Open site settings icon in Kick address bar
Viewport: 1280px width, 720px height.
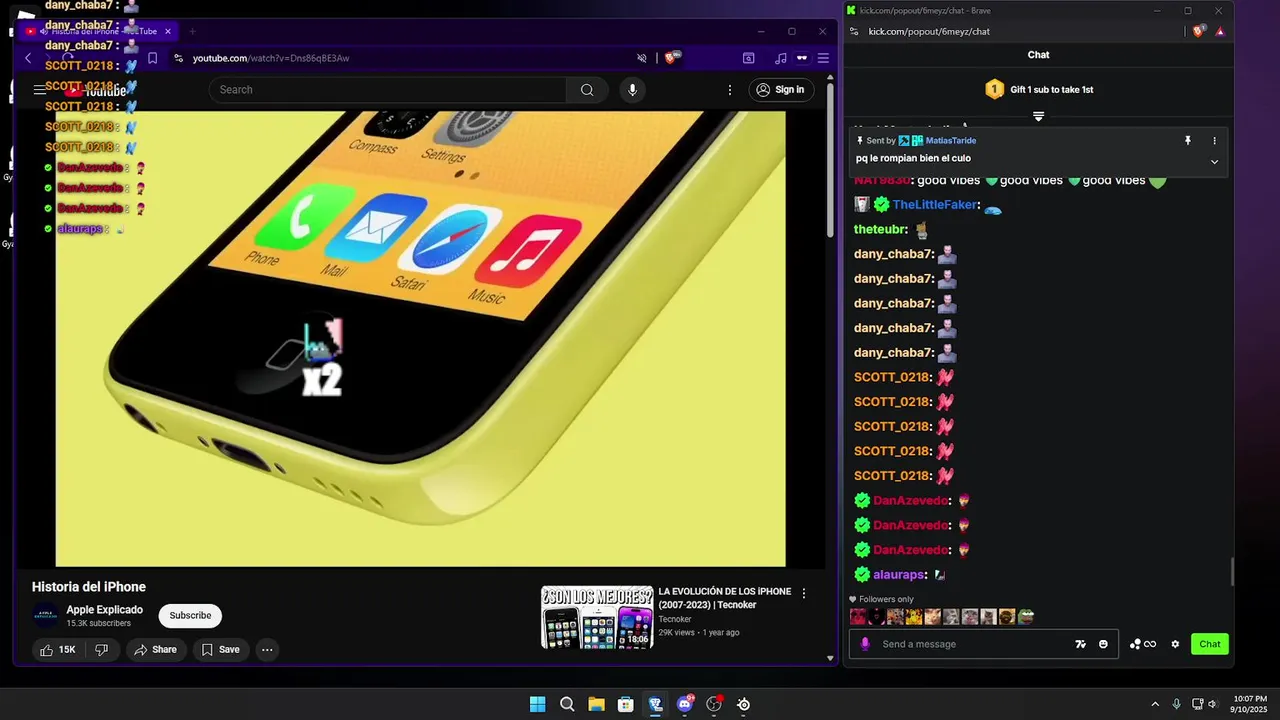coord(854,31)
